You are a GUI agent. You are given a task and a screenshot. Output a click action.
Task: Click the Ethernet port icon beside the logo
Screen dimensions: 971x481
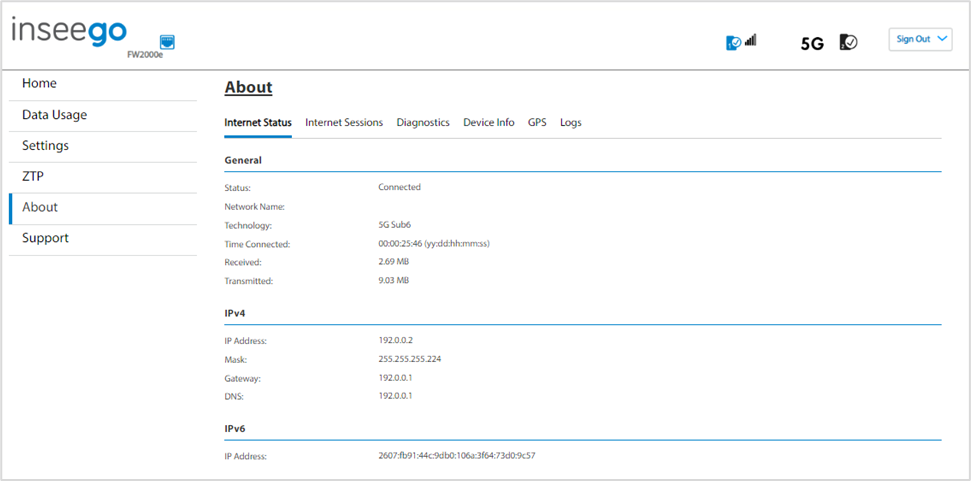tap(167, 41)
